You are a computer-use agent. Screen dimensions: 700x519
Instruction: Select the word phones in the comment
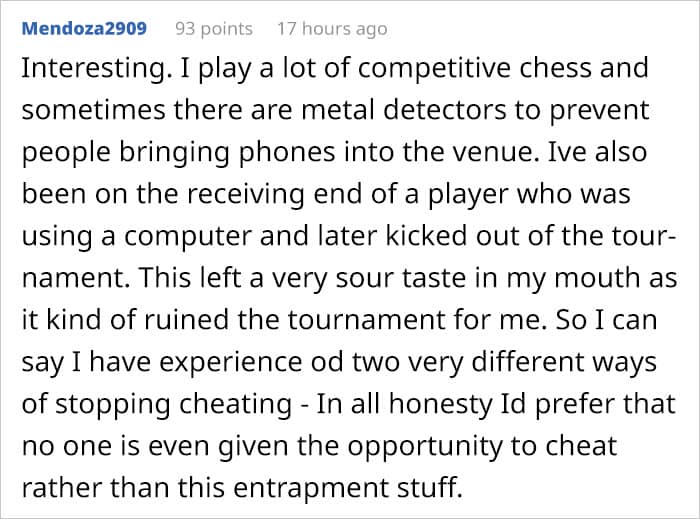point(287,153)
